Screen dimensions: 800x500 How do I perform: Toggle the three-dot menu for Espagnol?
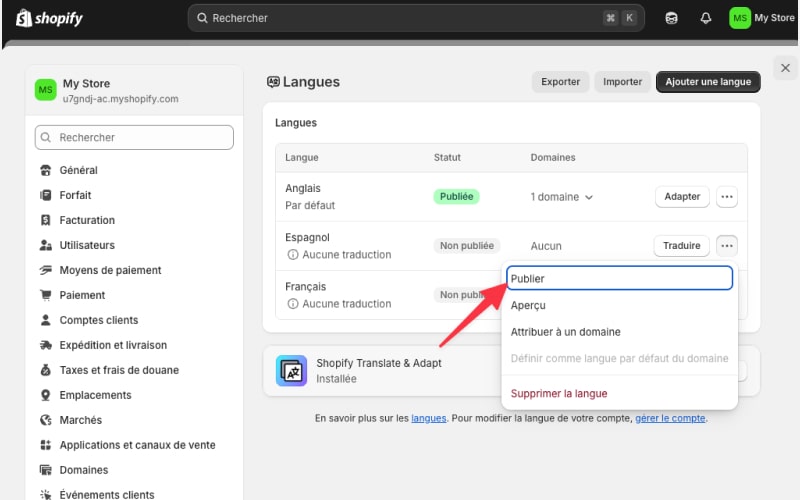(727, 245)
